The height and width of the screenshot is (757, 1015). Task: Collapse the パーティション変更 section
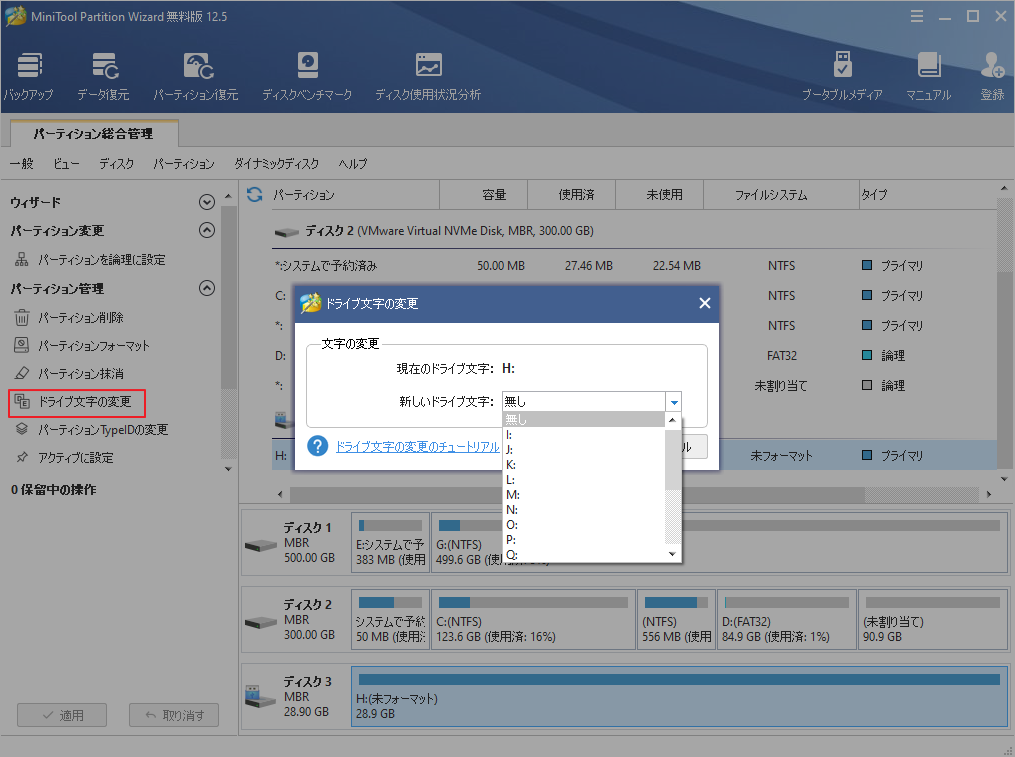207,230
